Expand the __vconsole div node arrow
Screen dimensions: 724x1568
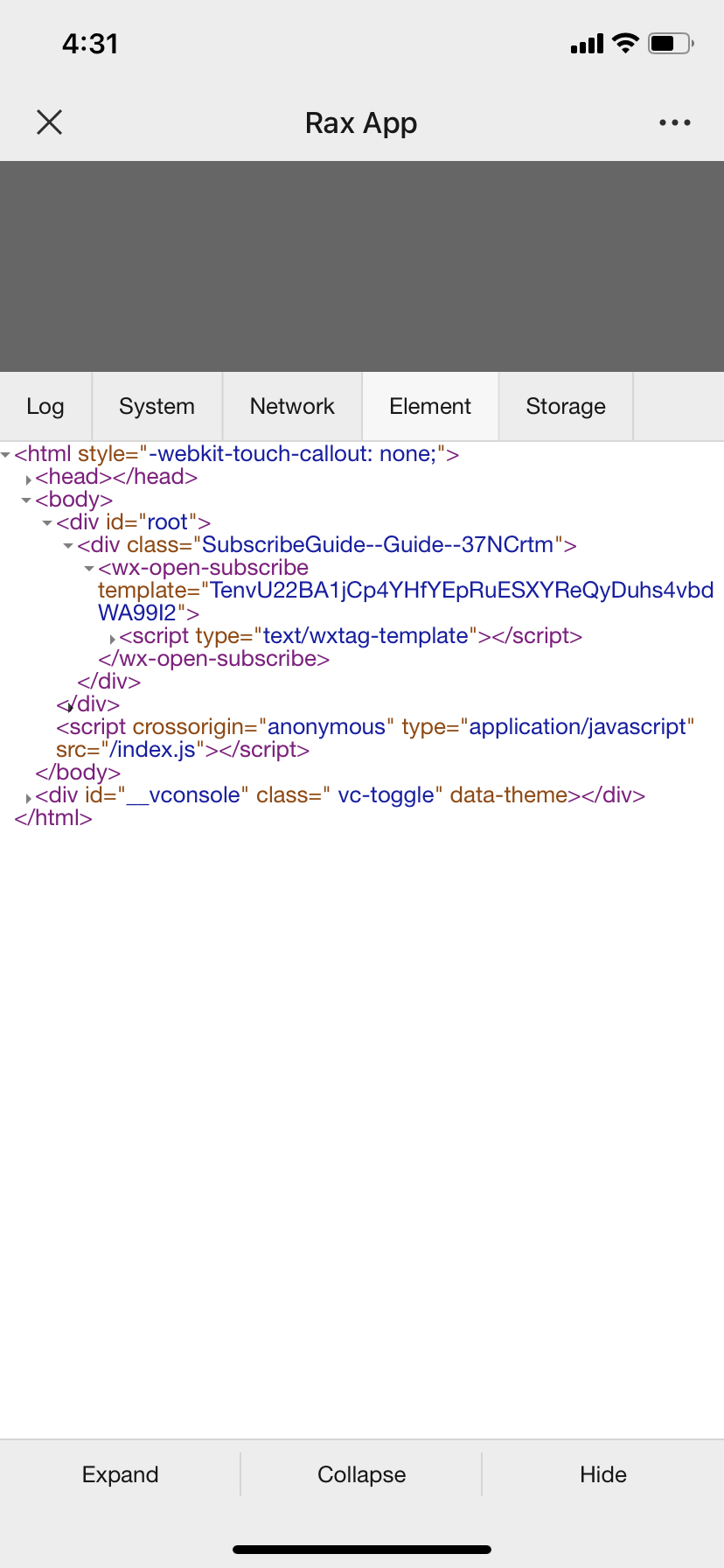point(28,797)
